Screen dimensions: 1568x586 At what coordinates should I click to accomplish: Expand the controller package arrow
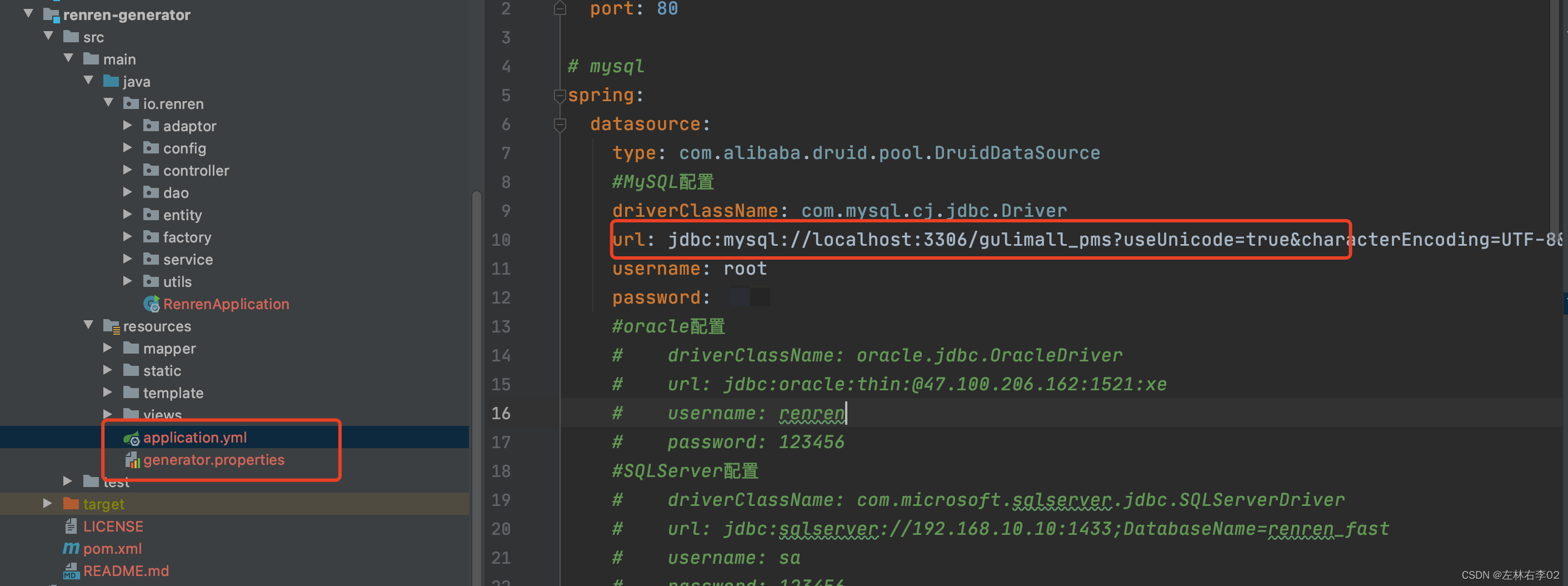pyautogui.click(x=128, y=170)
